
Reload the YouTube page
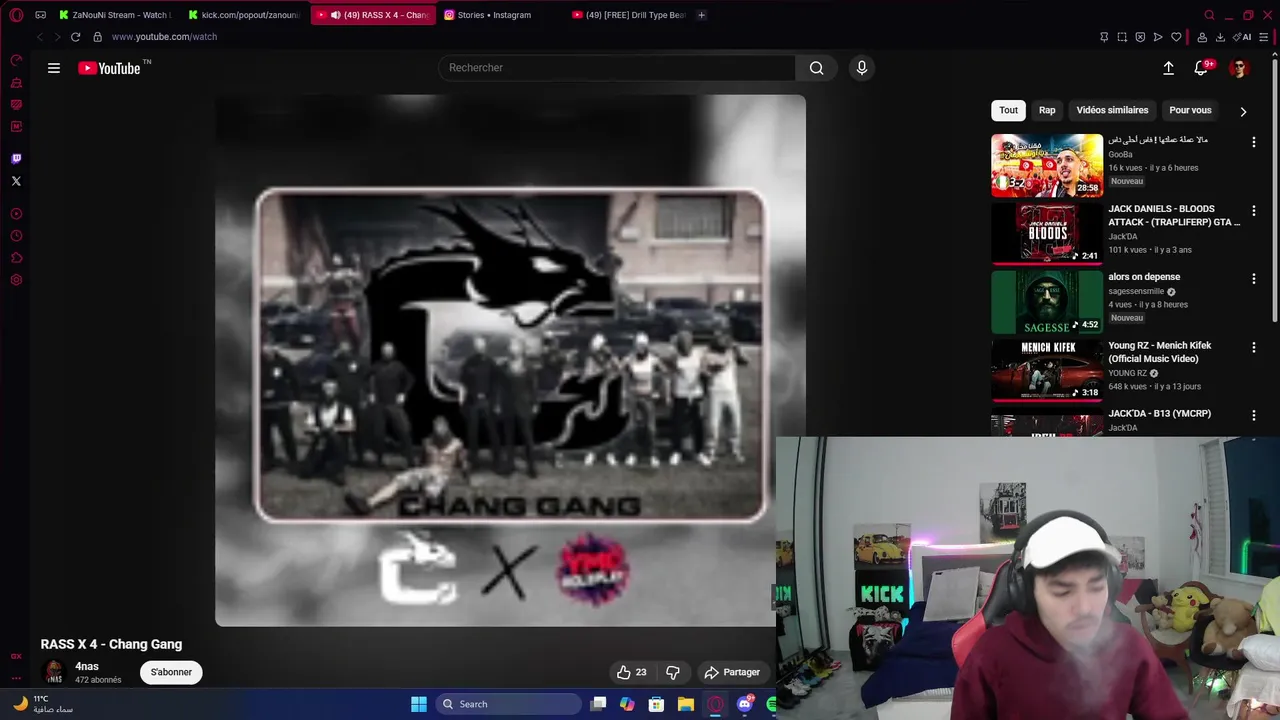click(75, 37)
